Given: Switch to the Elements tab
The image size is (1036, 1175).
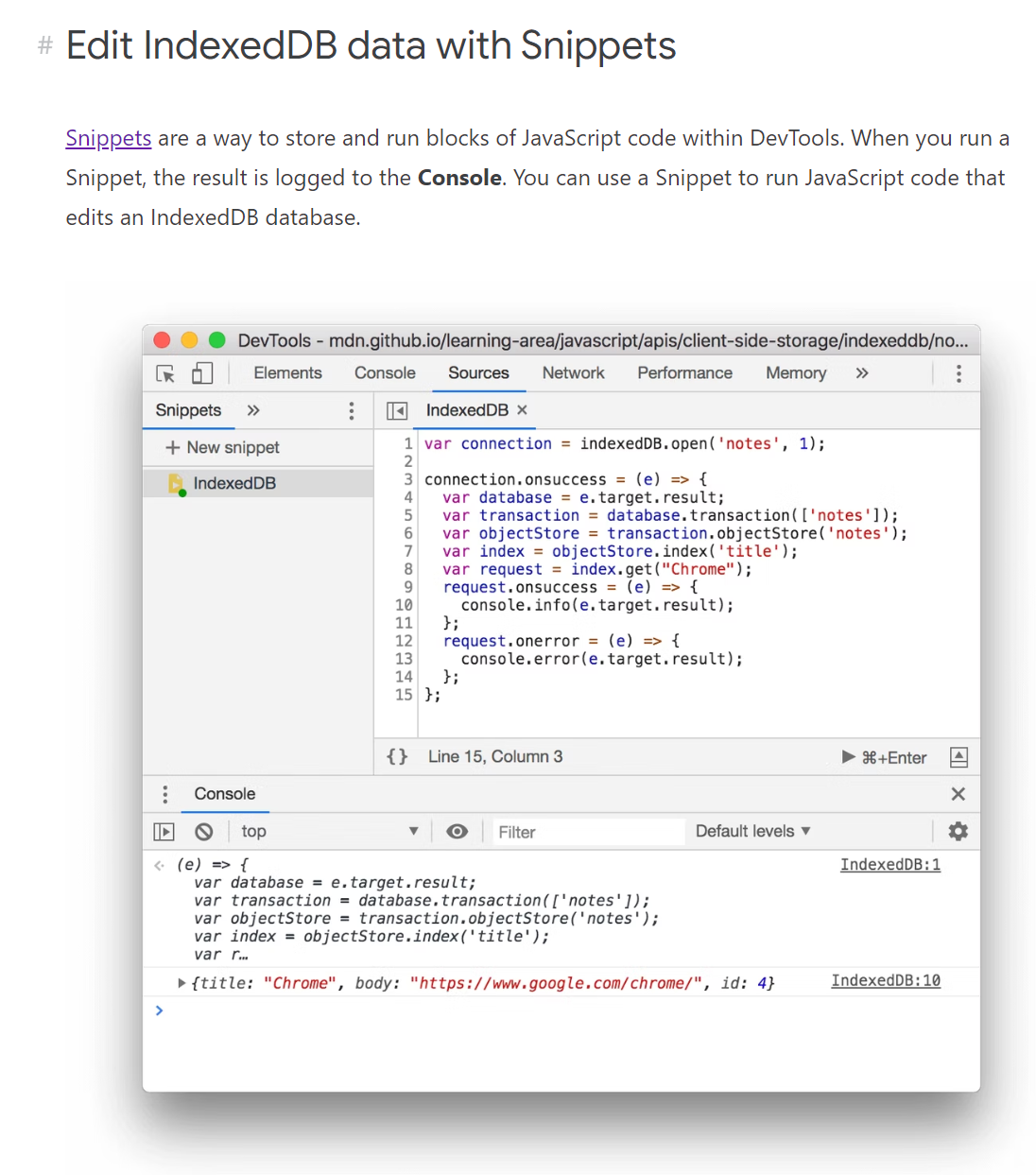Looking at the screenshot, I should [x=287, y=373].
